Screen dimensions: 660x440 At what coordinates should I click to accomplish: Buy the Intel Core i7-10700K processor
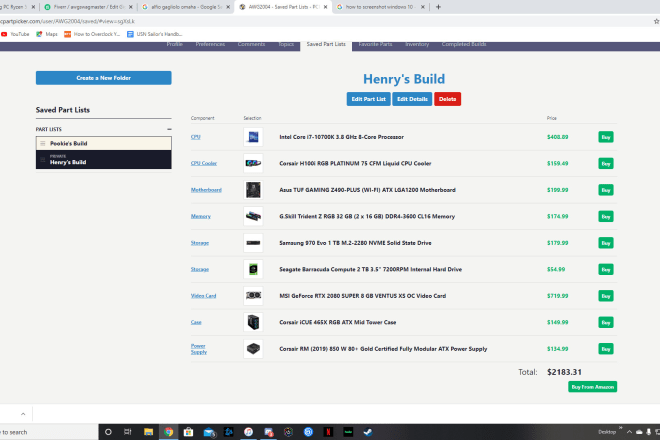coord(606,137)
